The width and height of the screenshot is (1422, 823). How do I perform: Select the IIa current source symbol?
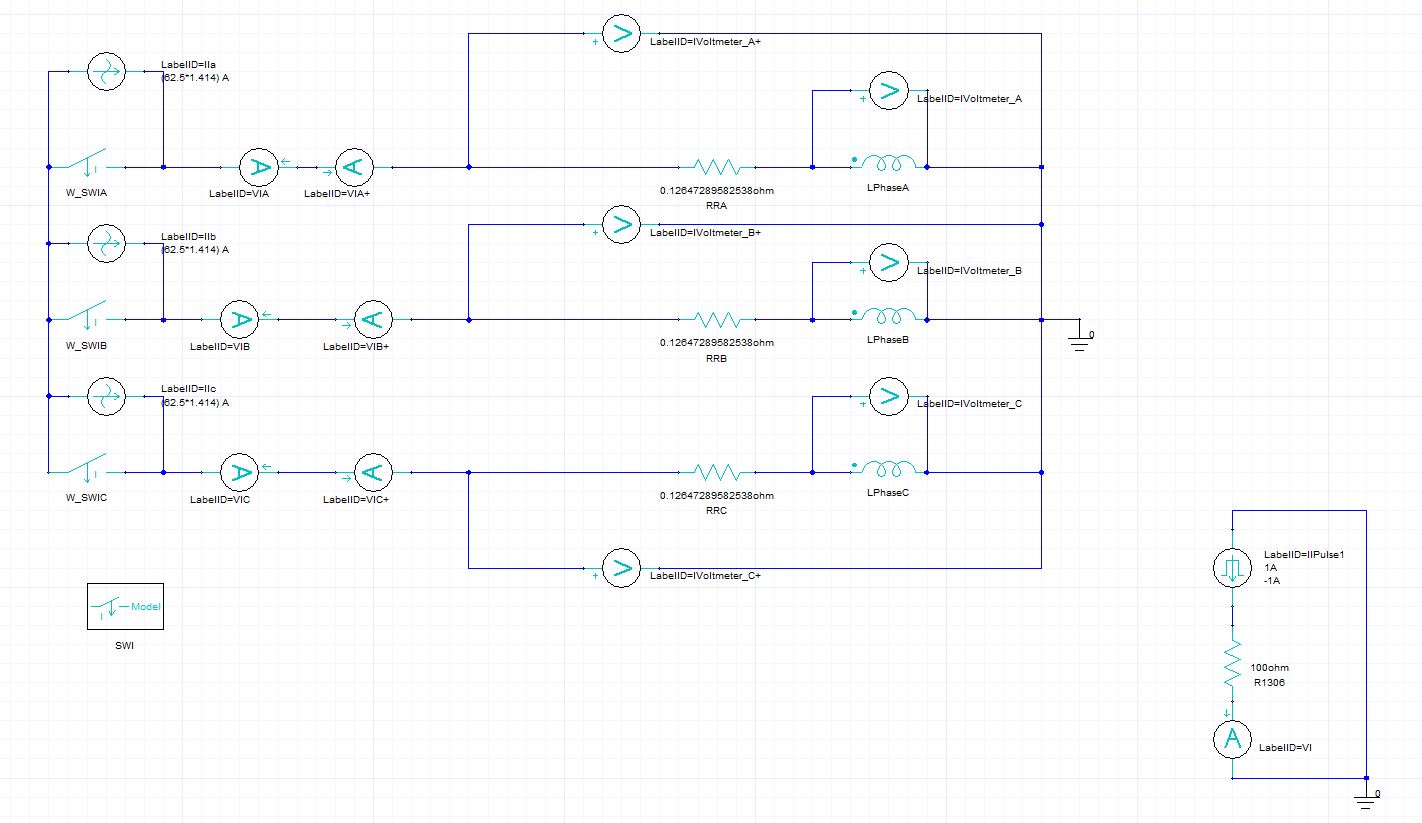click(x=104, y=72)
